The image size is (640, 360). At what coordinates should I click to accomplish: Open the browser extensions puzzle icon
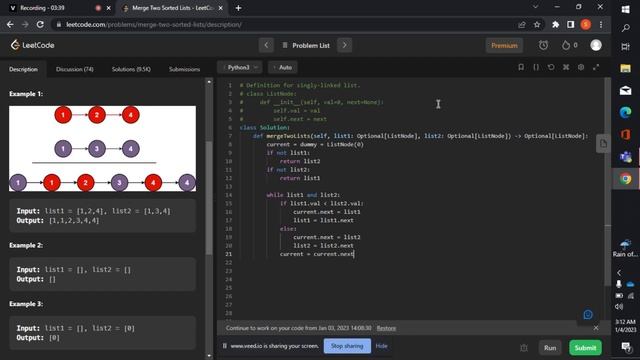click(x=555, y=25)
